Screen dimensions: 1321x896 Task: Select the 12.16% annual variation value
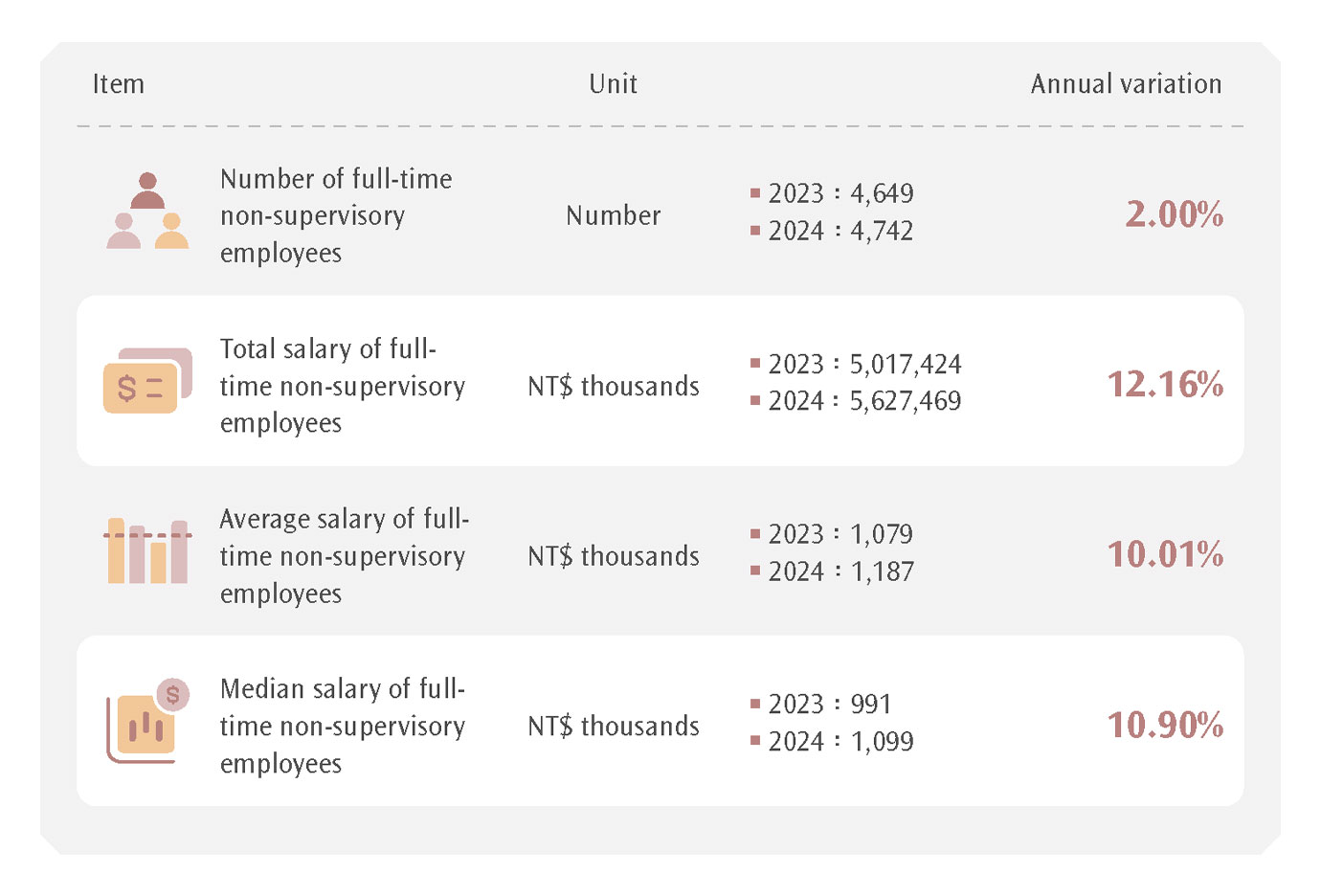(x=1165, y=385)
